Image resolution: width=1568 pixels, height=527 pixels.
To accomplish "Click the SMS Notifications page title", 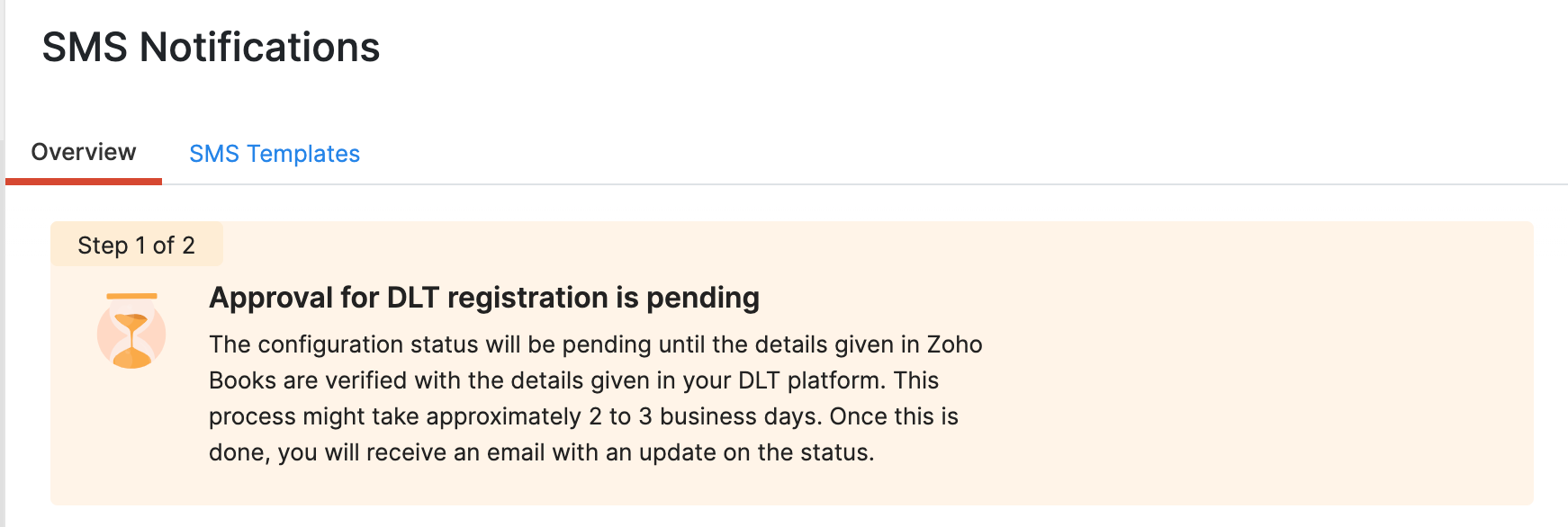I will click(211, 48).
